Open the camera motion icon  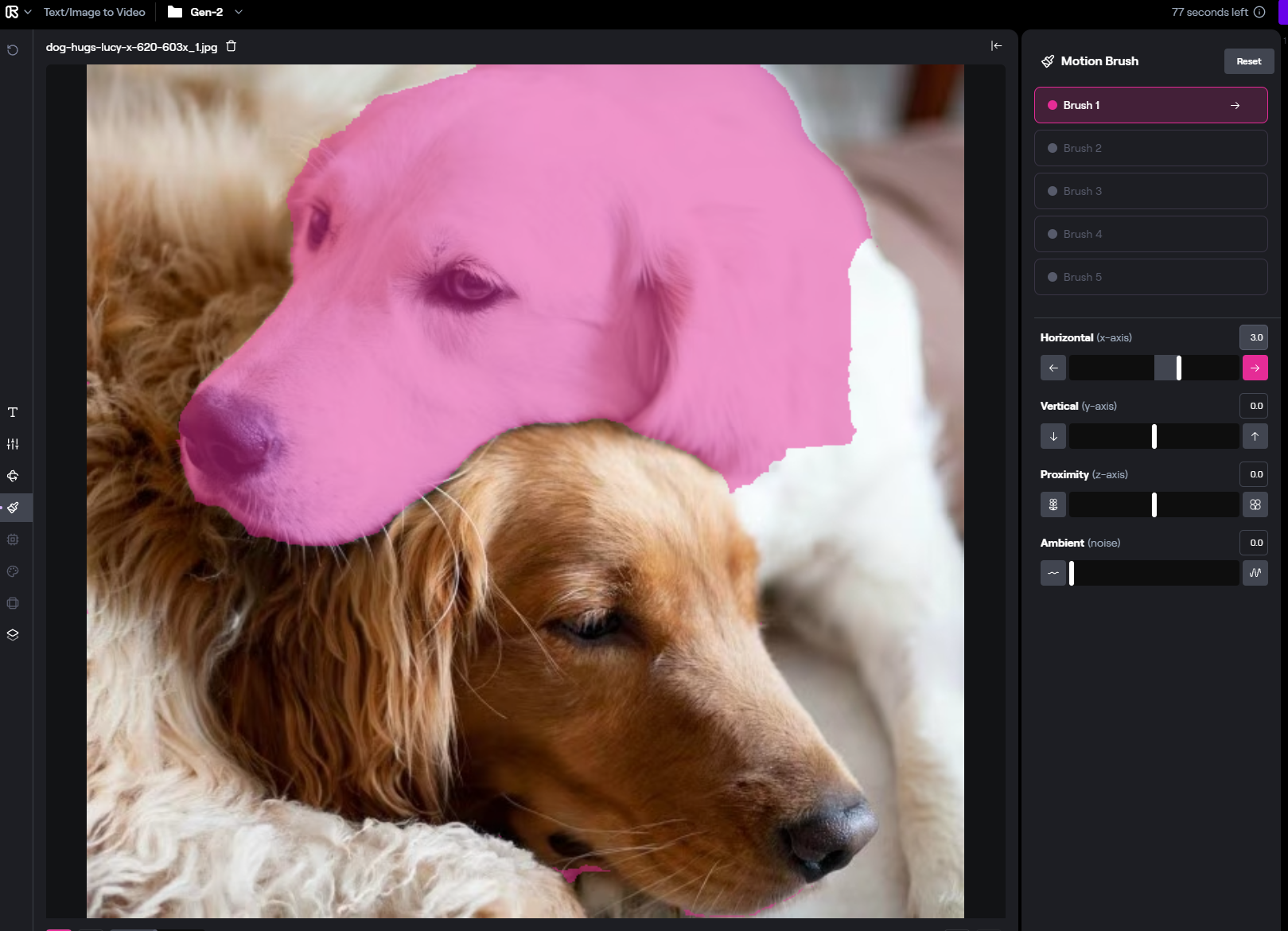[x=13, y=476]
